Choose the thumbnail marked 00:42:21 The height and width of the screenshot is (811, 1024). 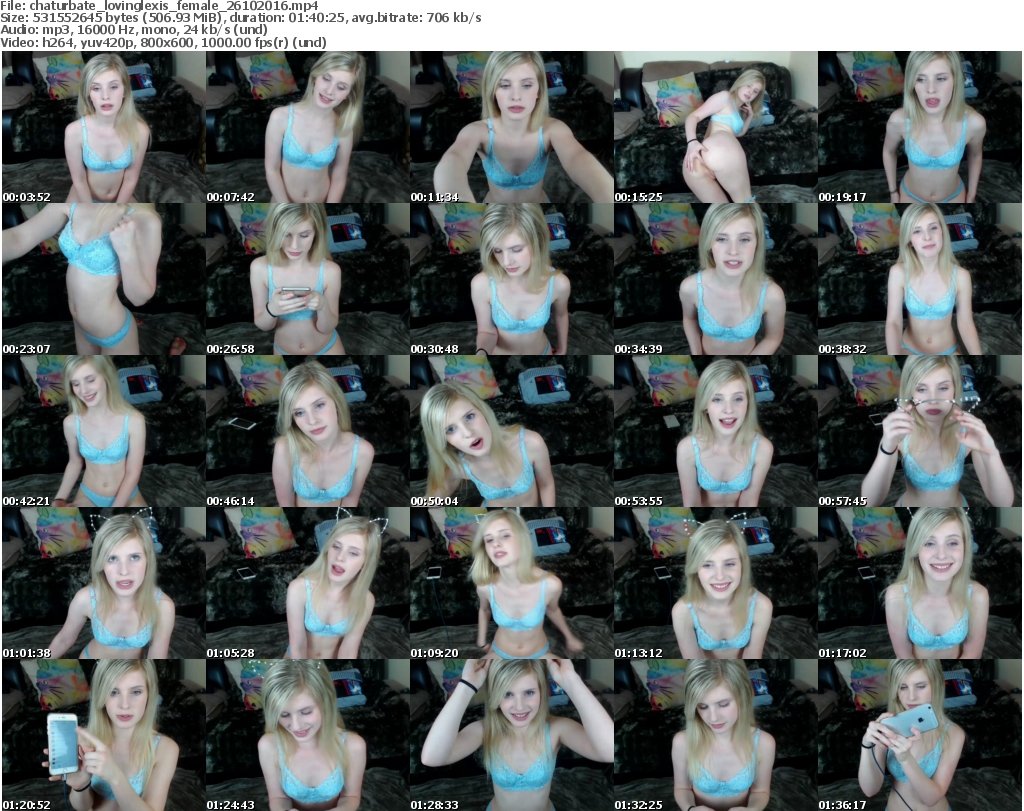click(104, 432)
